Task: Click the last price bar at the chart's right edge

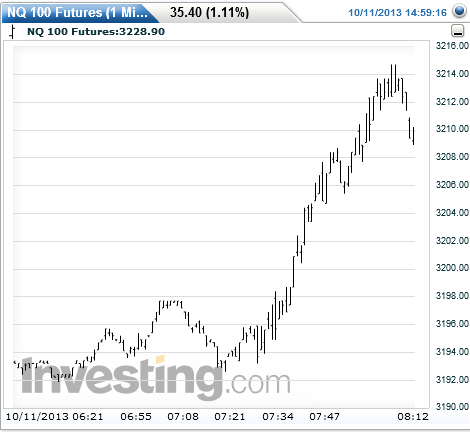Action: [x=414, y=136]
